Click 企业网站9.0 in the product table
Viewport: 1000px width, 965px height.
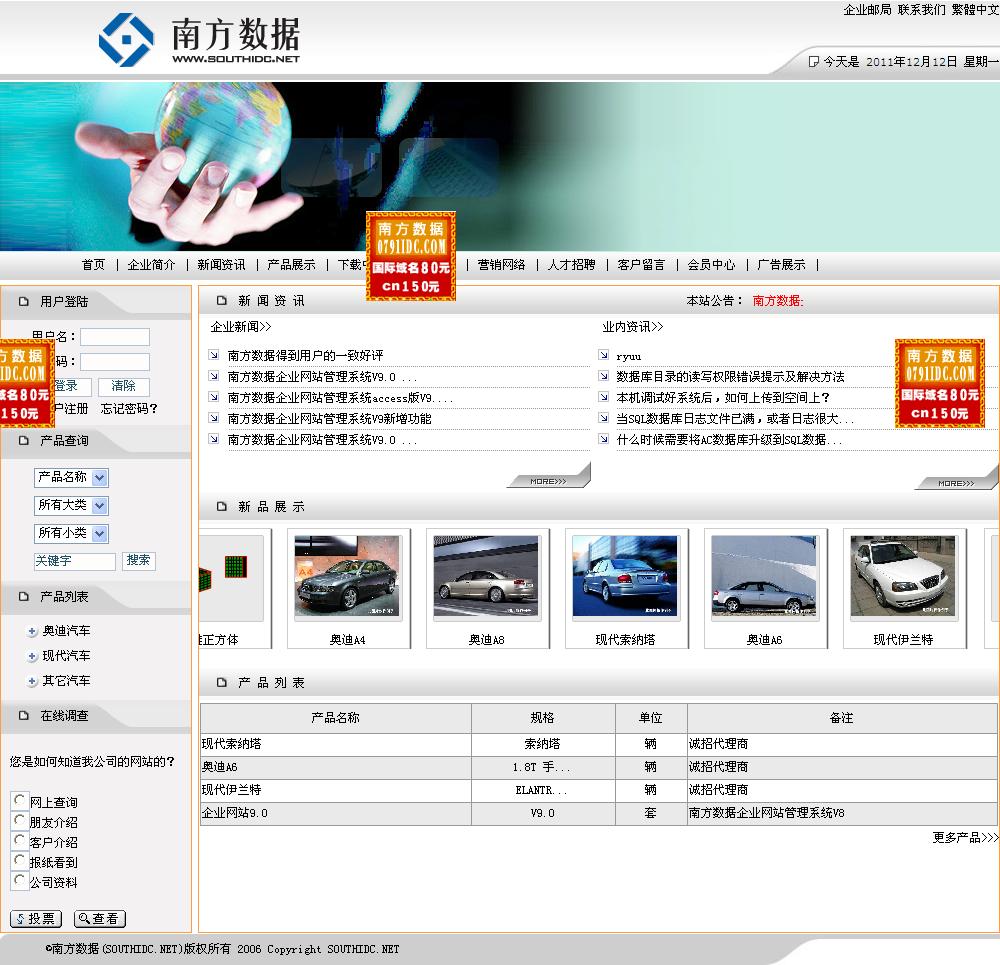[235, 813]
